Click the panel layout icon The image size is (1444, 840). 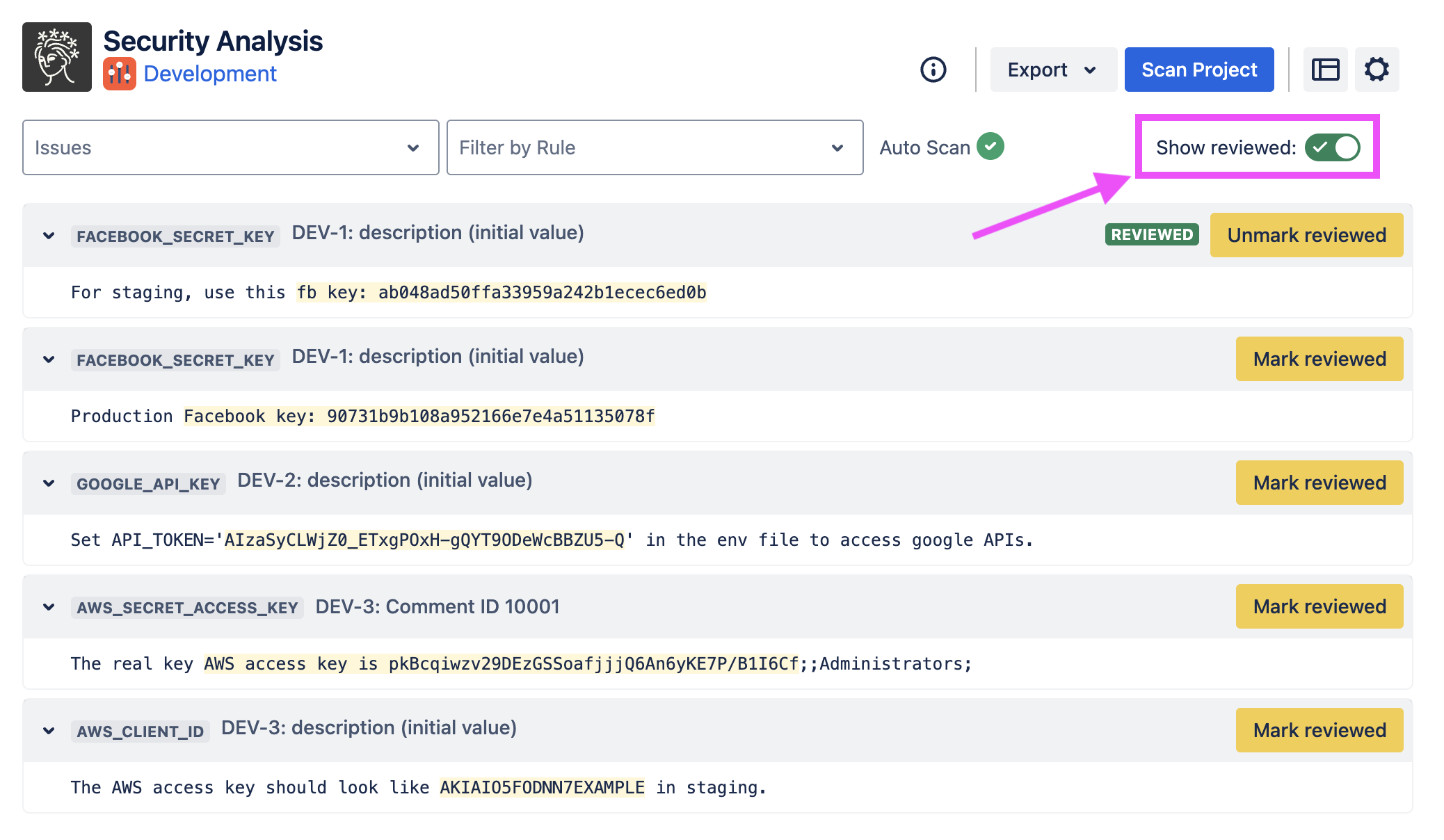tap(1325, 70)
